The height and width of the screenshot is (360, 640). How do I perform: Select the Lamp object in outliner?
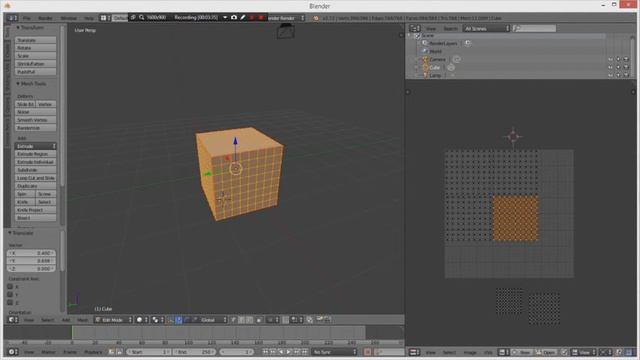pyautogui.click(x=435, y=76)
